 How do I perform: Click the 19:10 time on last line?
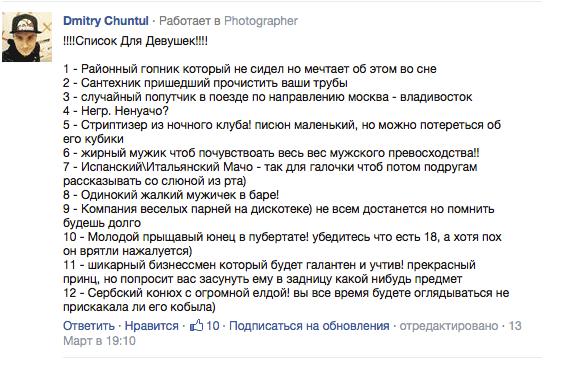coord(121,341)
